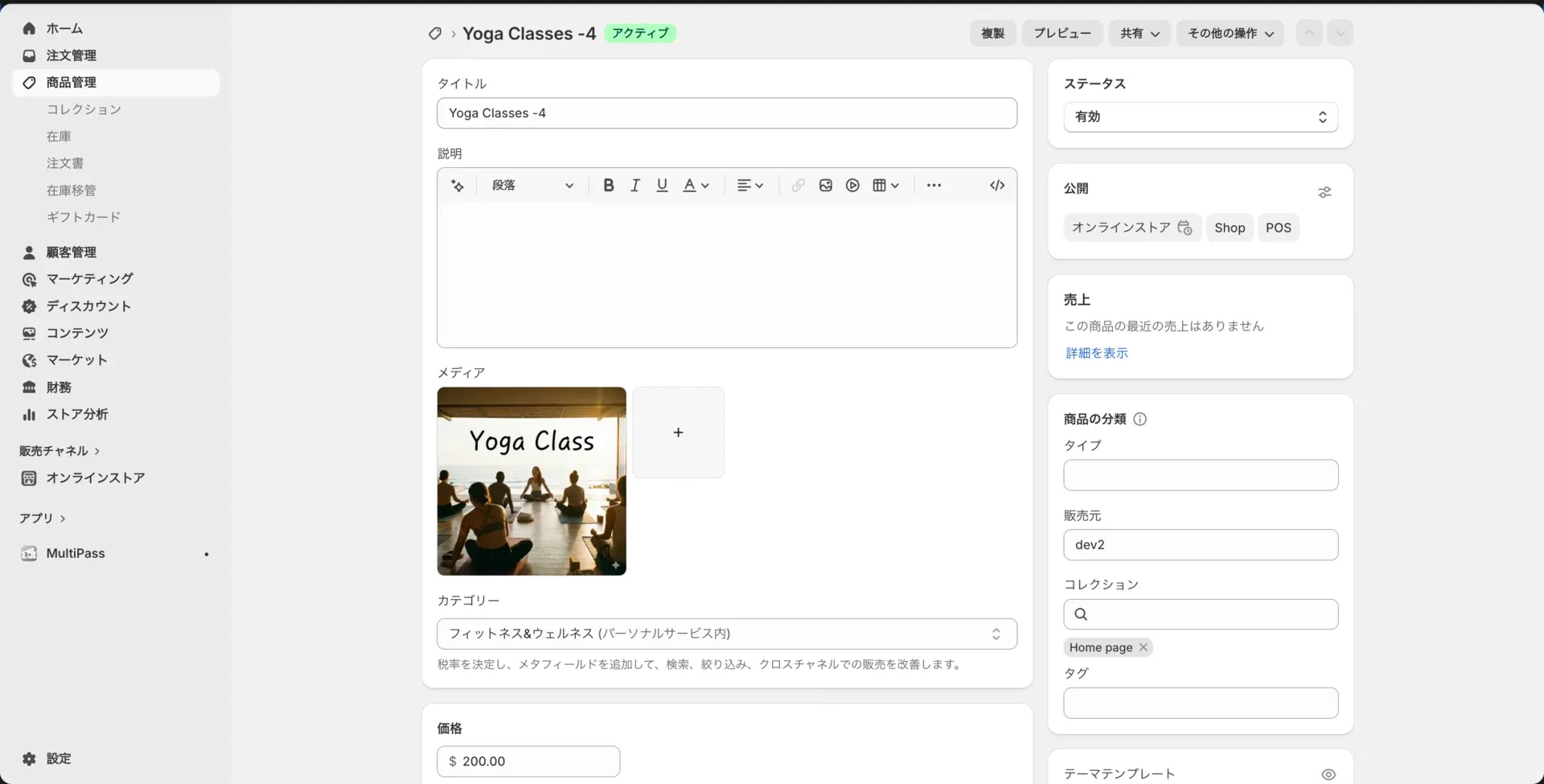Click the プレビュー preview button
The width and height of the screenshot is (1544, 784).
coord(1062,33)
